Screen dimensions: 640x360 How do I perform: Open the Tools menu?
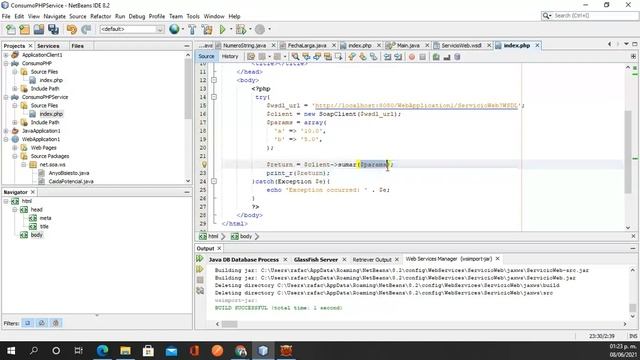tap(193, 16)
